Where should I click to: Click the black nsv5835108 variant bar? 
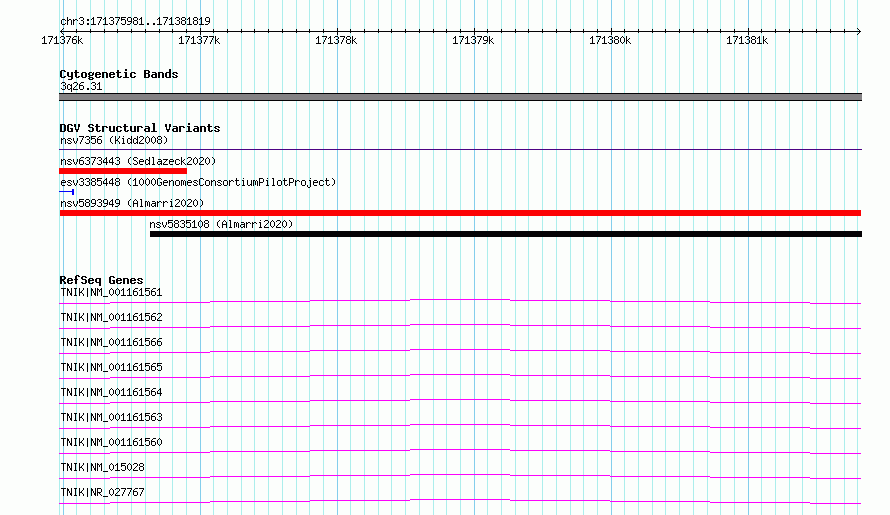(506, 234)
